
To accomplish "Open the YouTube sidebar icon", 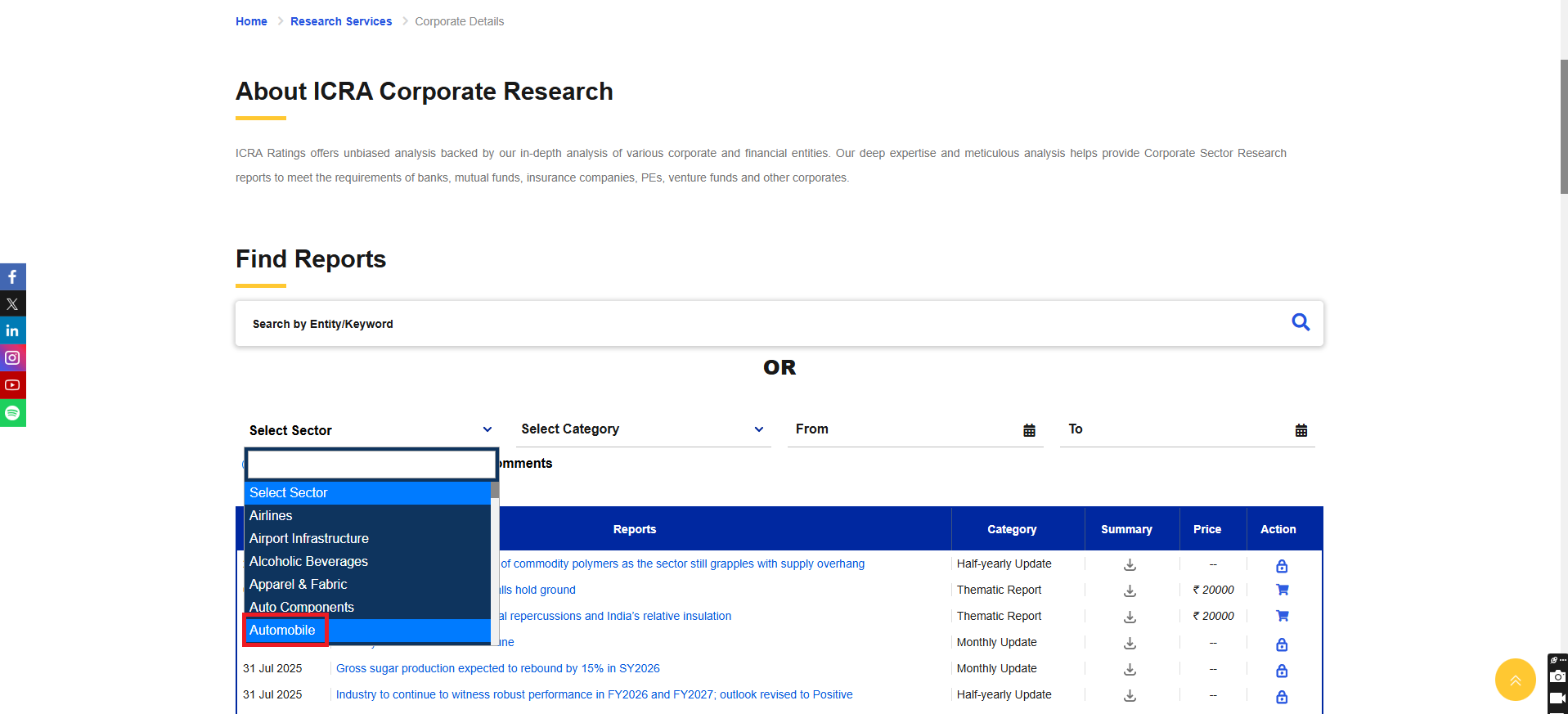I will [12, 385].
